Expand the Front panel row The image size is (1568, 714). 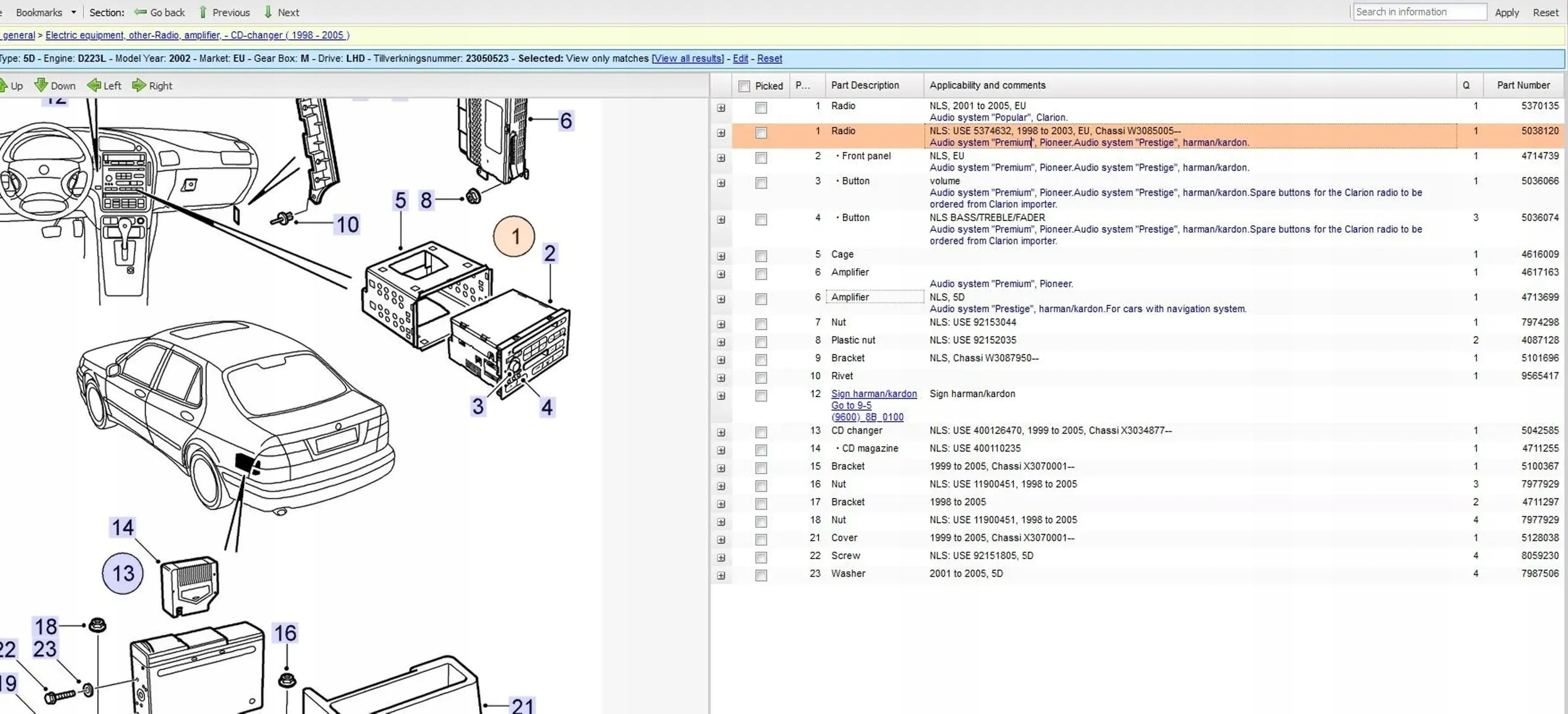[721, 158]
